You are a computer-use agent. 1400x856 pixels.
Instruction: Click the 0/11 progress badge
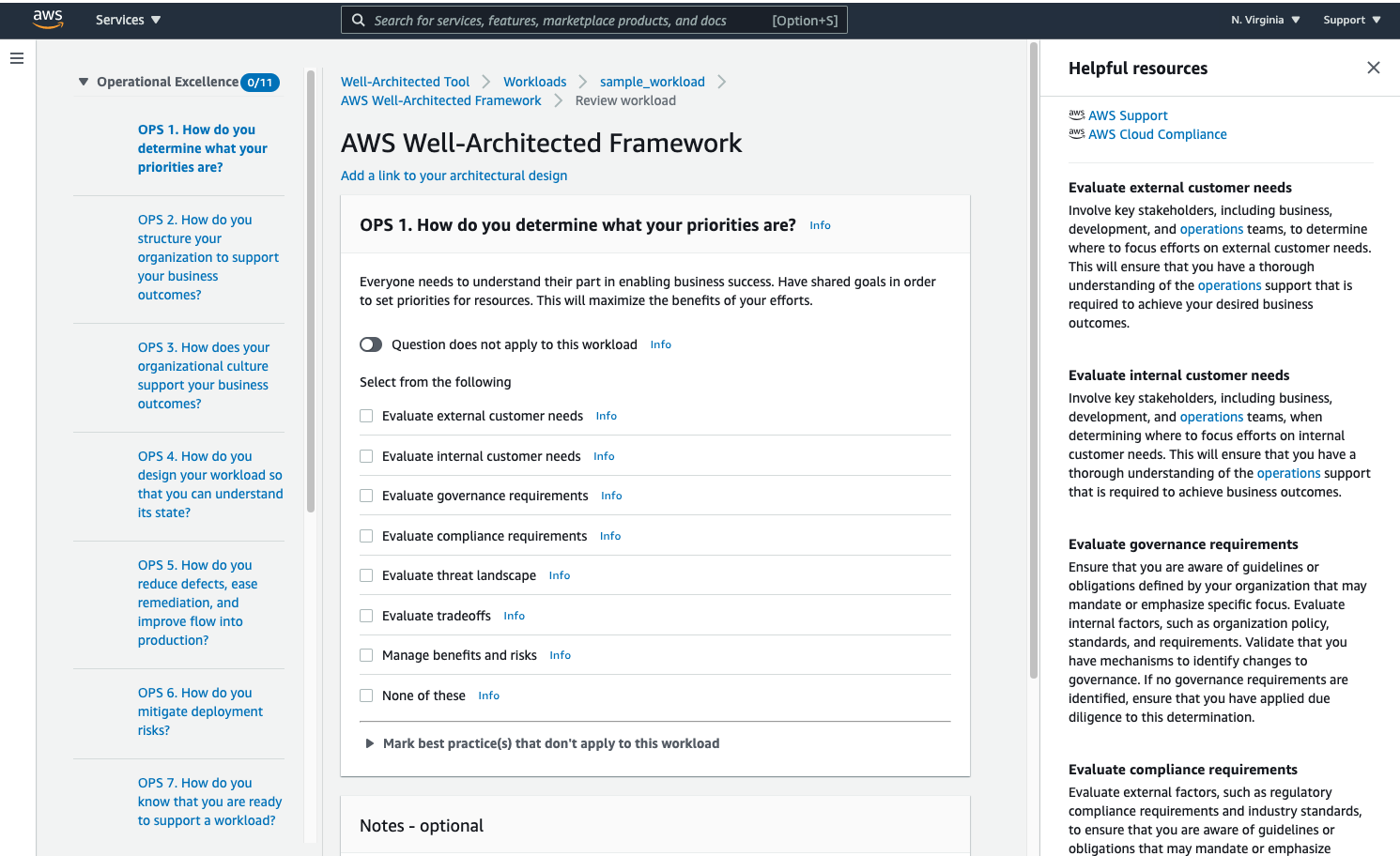coord(260,83)
